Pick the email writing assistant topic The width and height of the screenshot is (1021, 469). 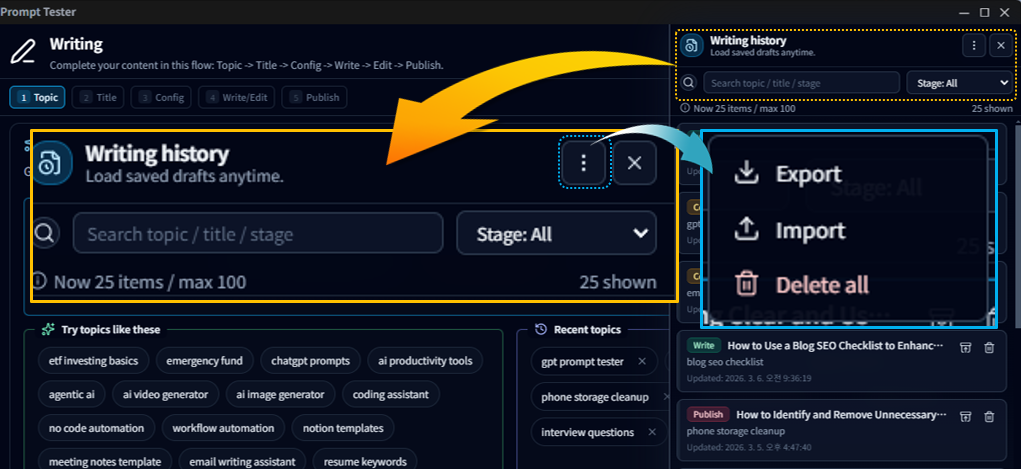[242, 461]
